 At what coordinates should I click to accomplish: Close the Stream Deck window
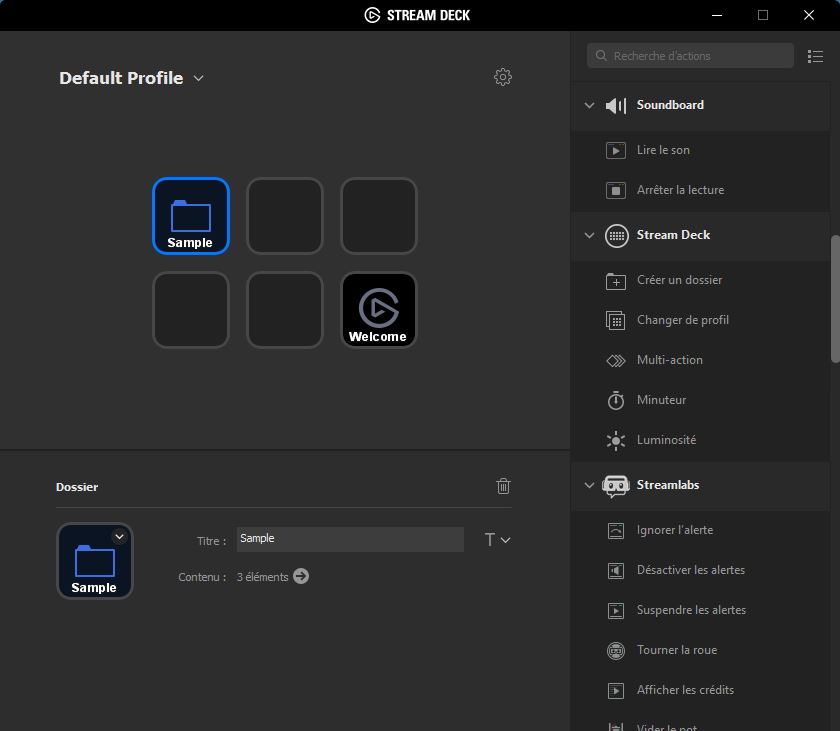(x=809, y=15)
